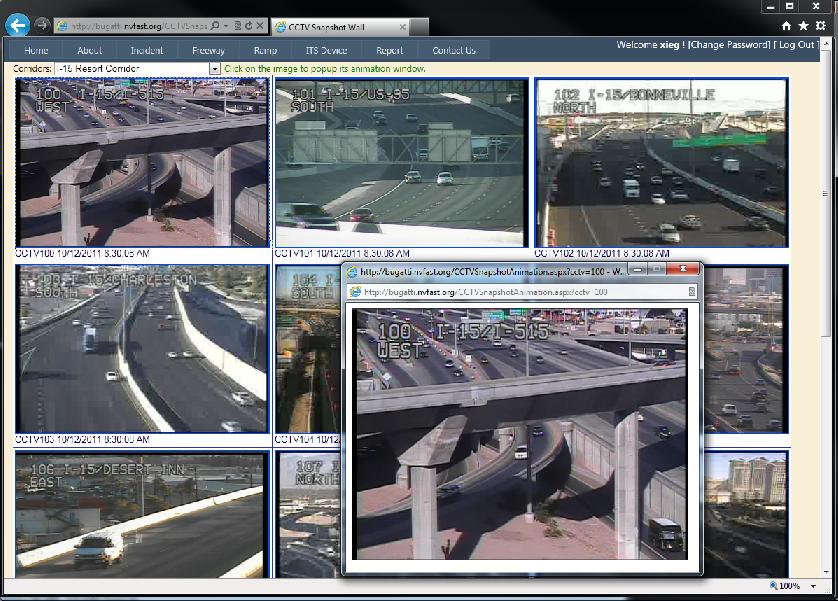Click the CCTV101 timestamp caption text
This screenshot has height=601, width=838.
[x=342, y=253]
